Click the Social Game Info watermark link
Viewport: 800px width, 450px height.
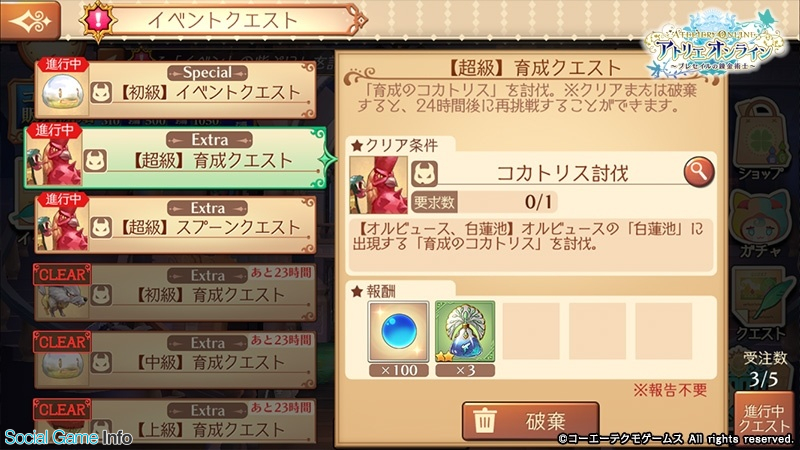coord(68,437)
